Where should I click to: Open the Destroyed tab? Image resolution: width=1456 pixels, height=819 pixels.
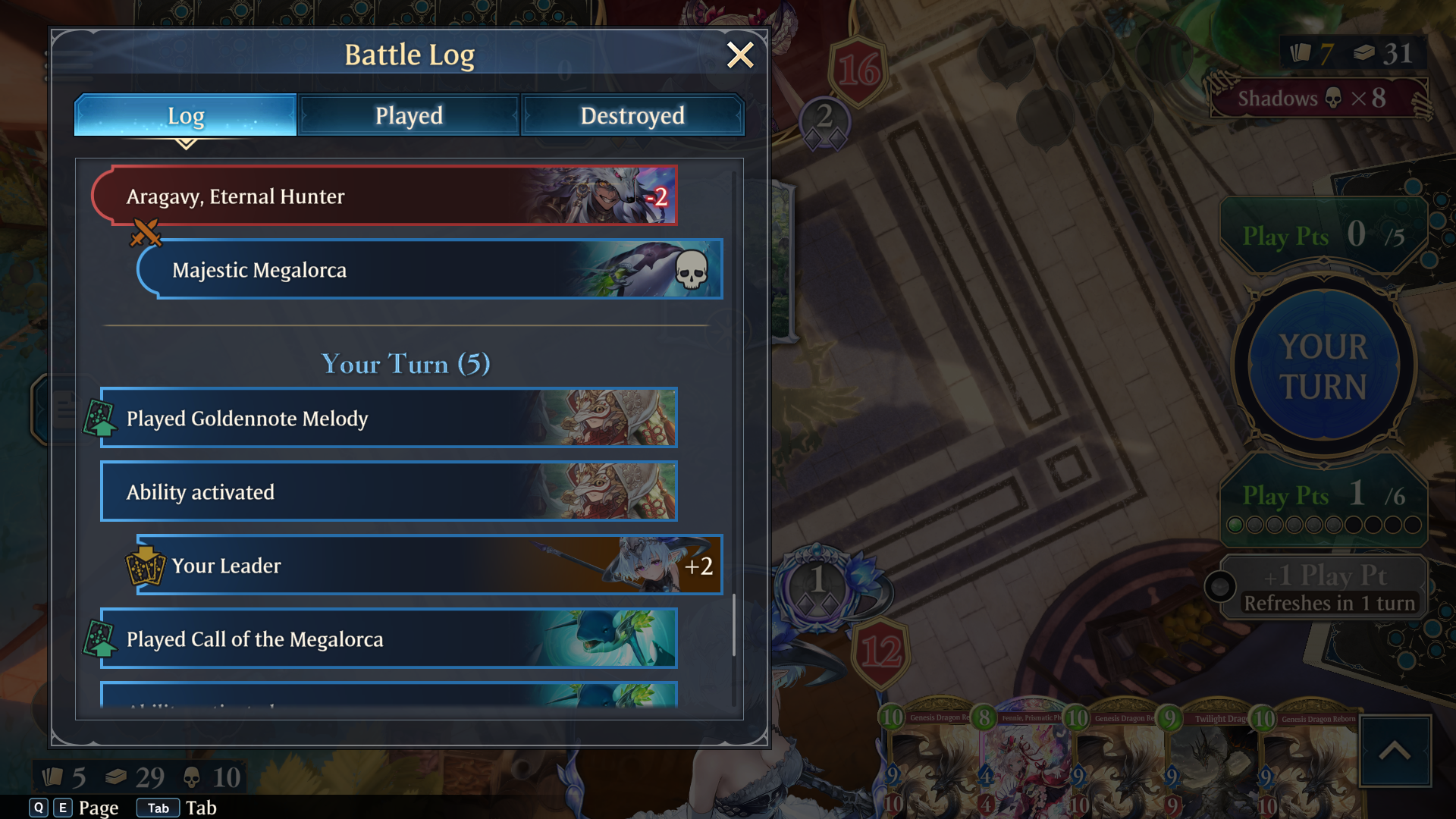click(632, 115)
